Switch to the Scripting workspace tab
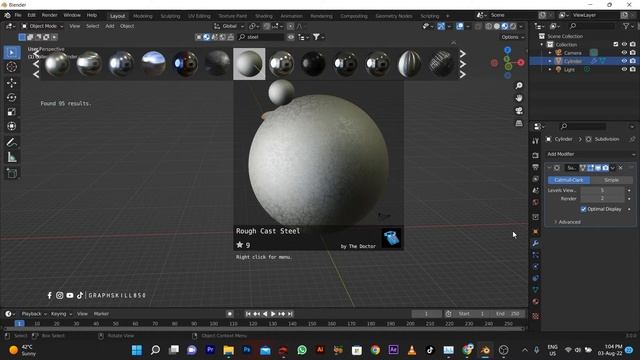Viewport: 640px width, 360px height. click(430, 16)
